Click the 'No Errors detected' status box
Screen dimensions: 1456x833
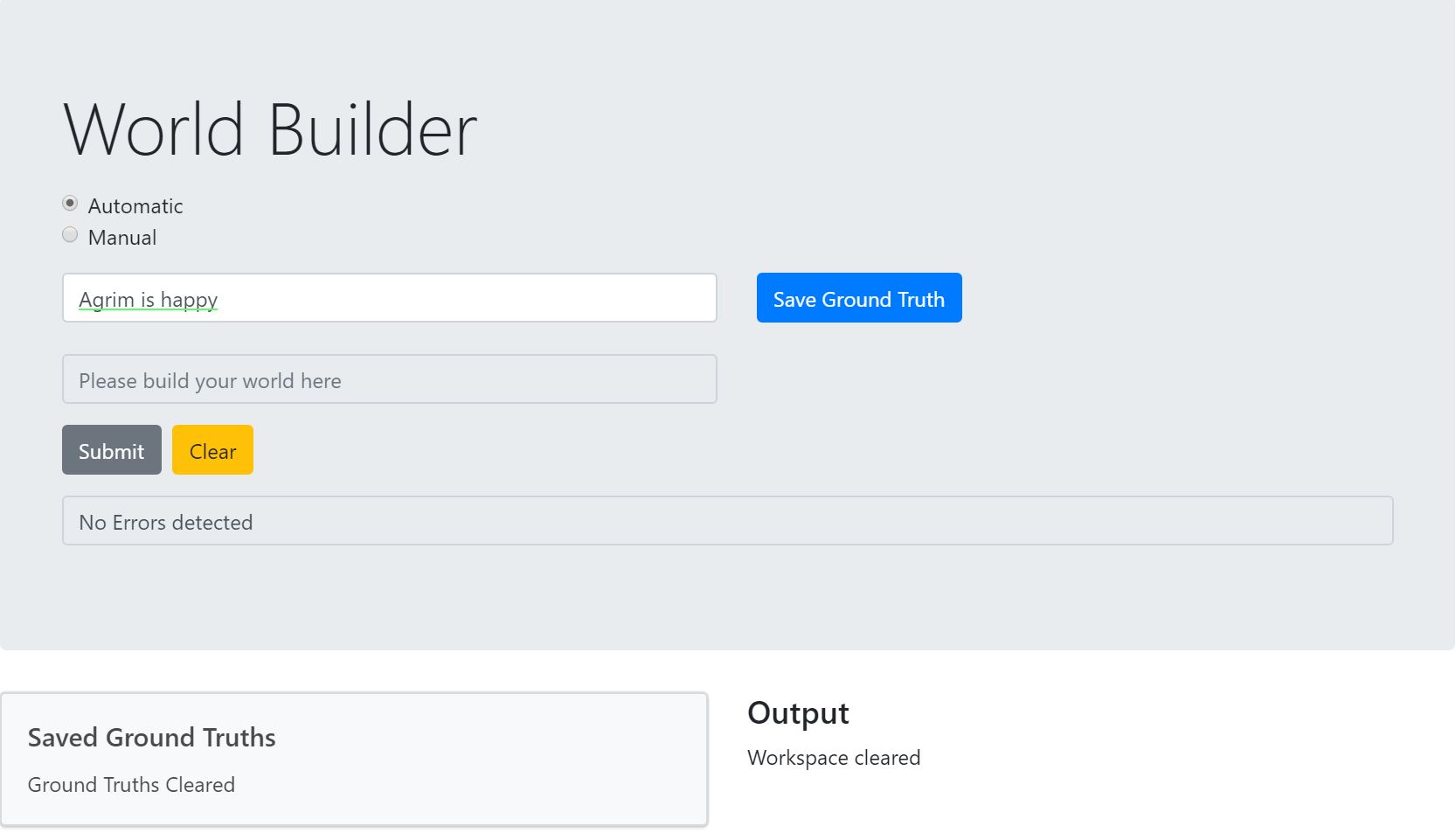tap(727, 521)
